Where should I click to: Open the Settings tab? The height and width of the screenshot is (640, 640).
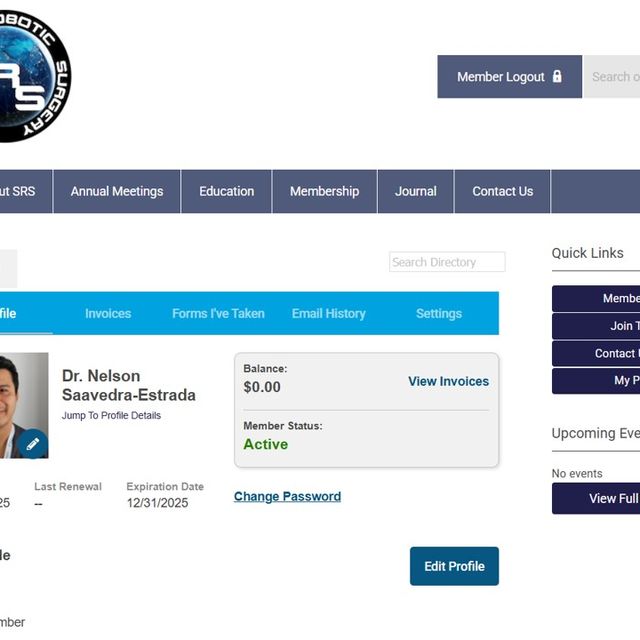(439, 314)
